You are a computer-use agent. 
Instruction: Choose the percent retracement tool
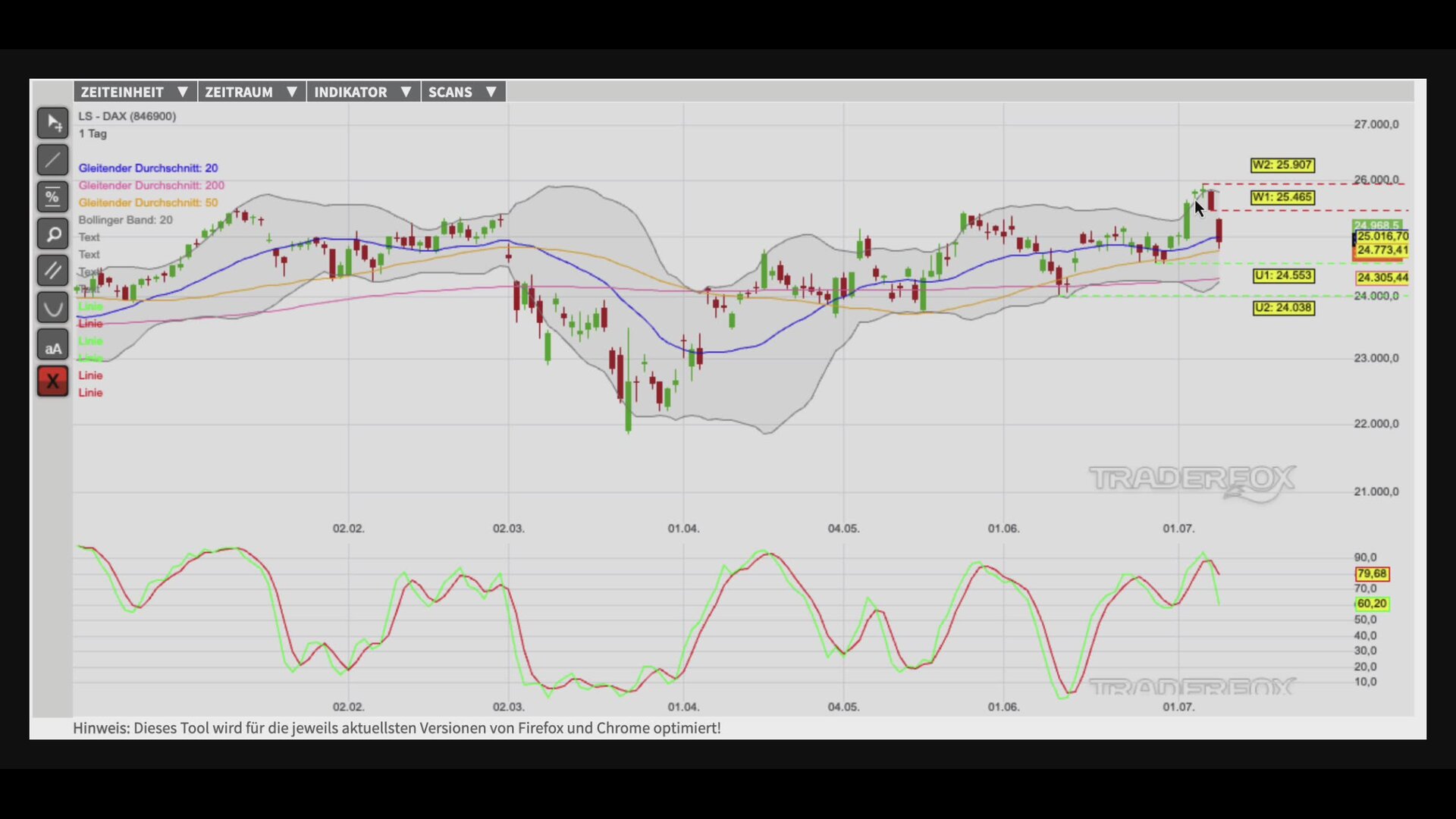(x=53, y=197)
